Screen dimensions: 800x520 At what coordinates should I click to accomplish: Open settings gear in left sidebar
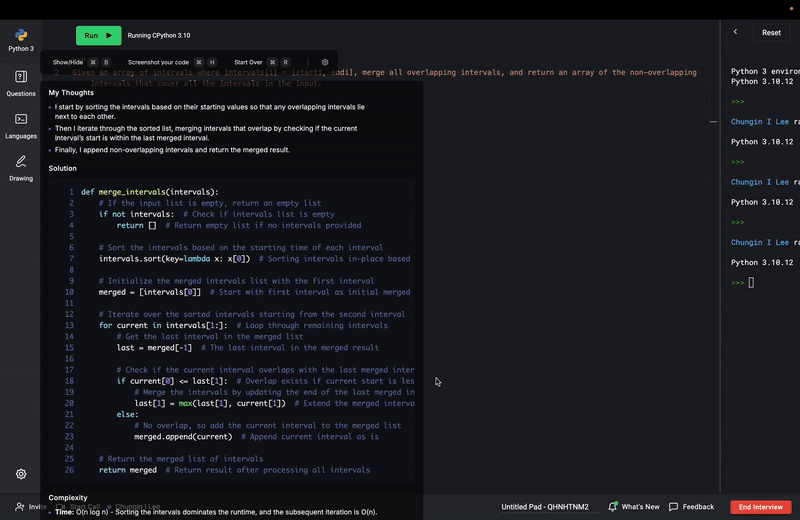click(x=21, y=474)
